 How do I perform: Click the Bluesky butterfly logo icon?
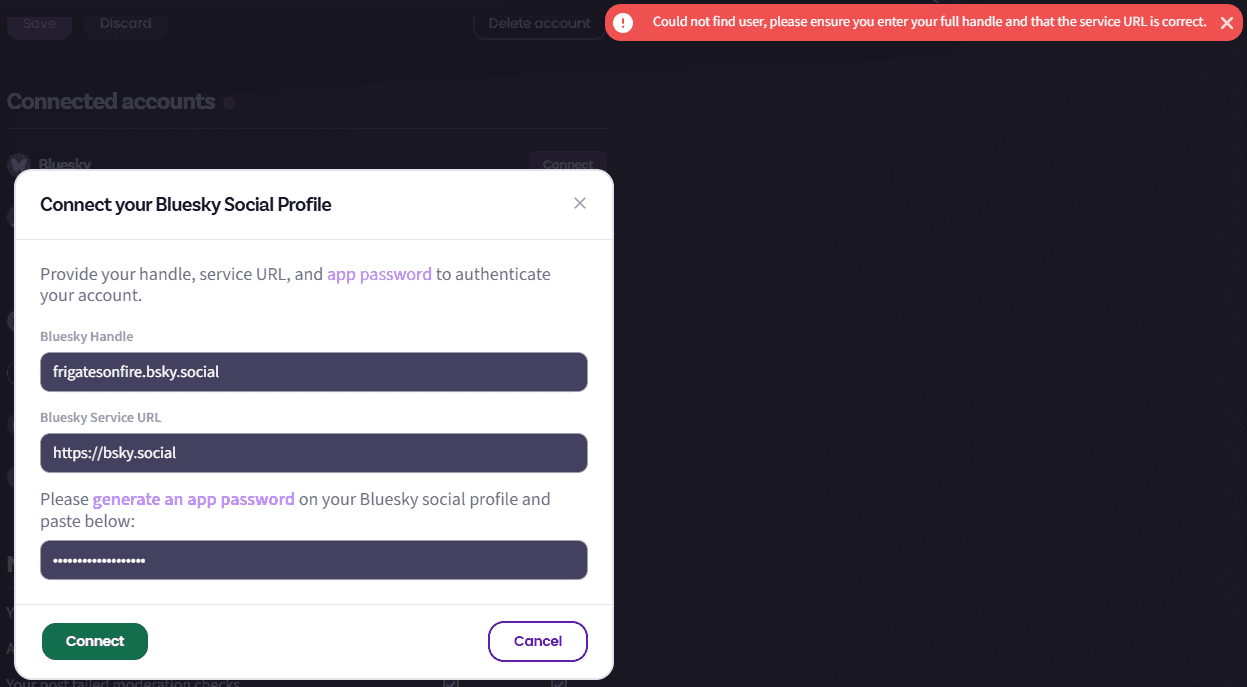pos(18,164)
